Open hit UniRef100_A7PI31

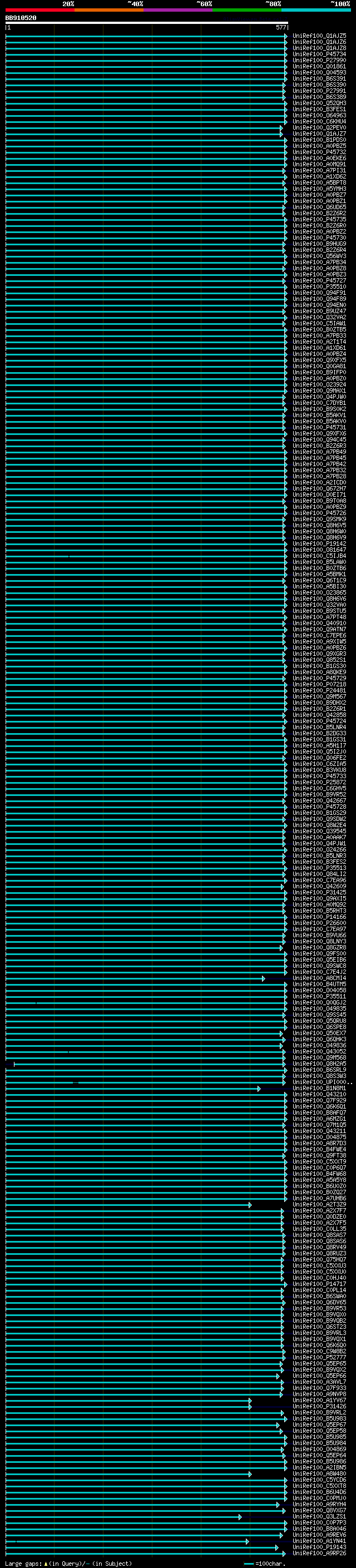pyautogui.click(x=319, y=170)
